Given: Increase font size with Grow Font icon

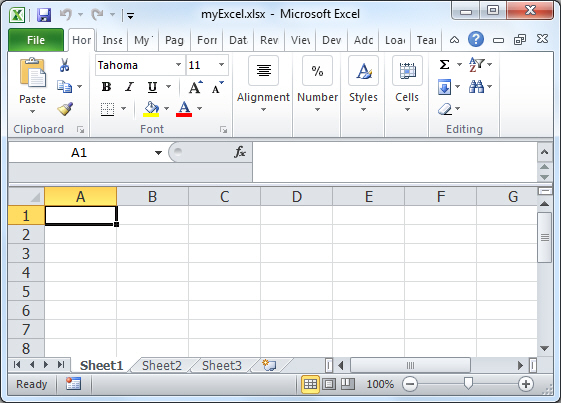Looking at the screenshot, I should coord(195,87).
